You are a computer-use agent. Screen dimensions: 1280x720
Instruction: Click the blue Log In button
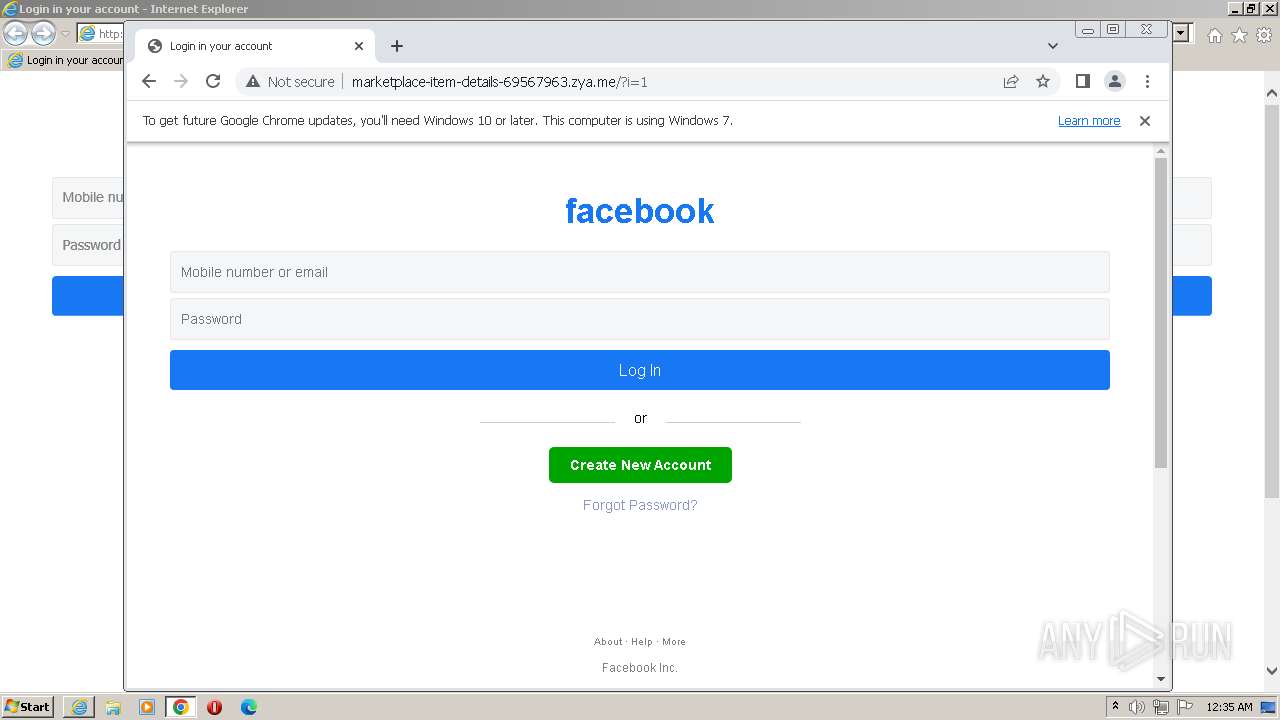pos(640,370)
